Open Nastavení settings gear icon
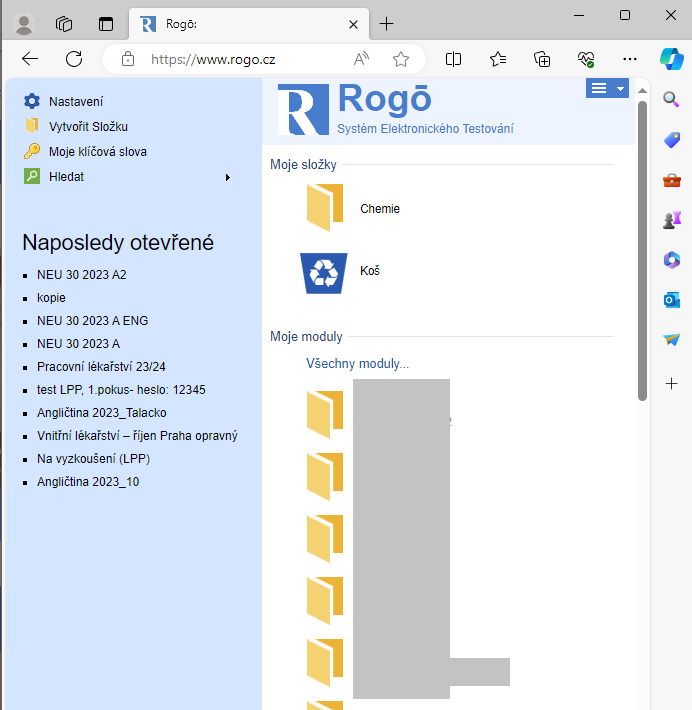The height and width of the screenshot is (710, 692). pos(32,101)
